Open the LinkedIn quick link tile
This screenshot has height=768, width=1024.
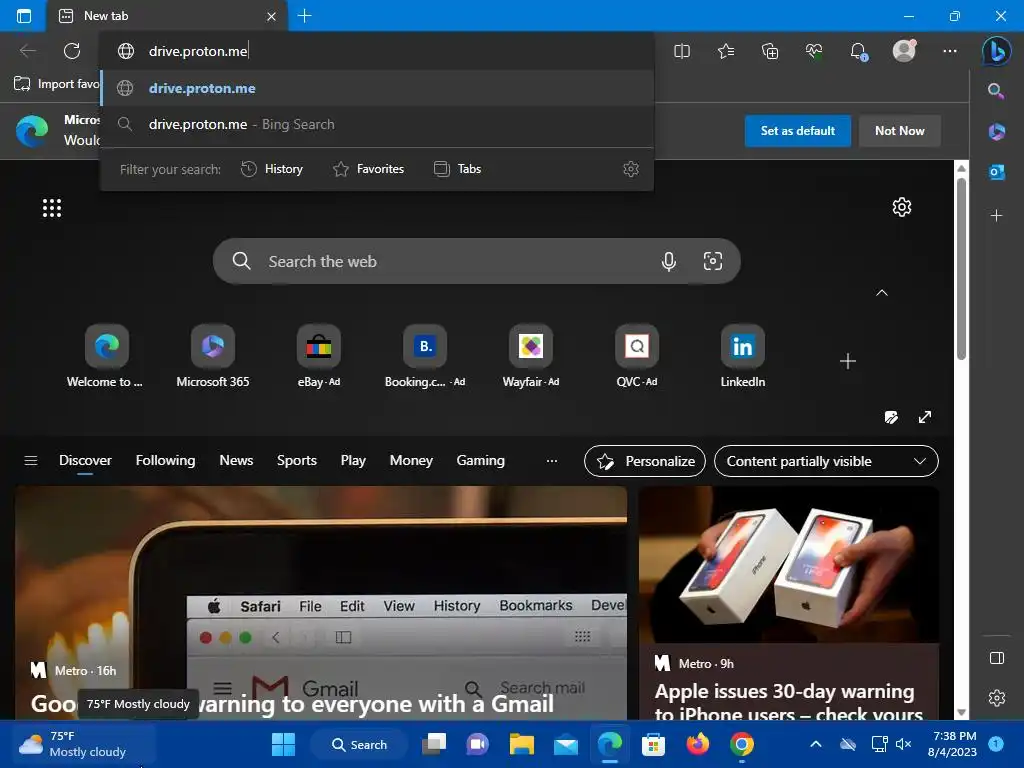743,357
